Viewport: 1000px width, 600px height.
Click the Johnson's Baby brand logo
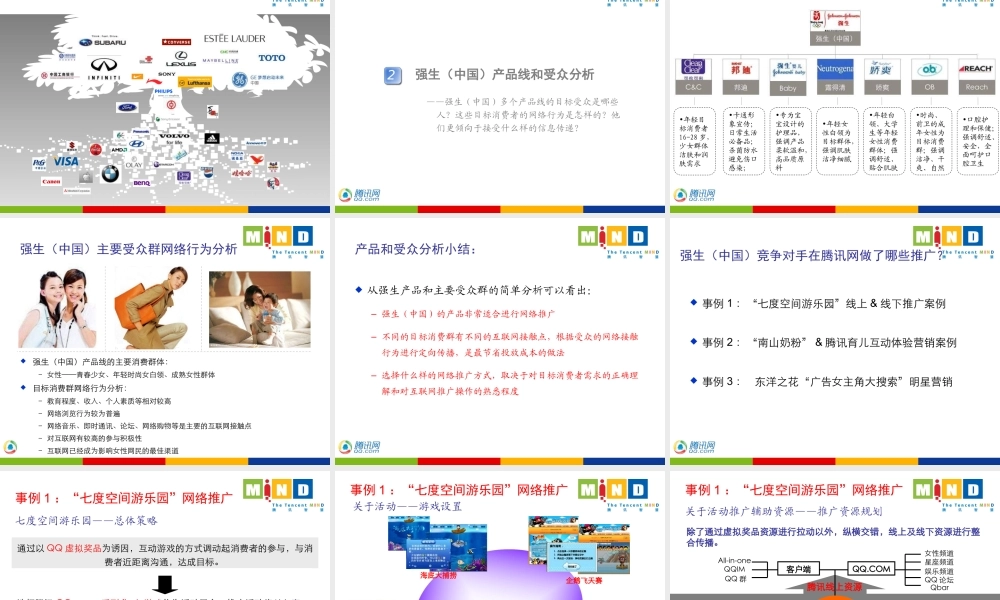click(788, 70)
